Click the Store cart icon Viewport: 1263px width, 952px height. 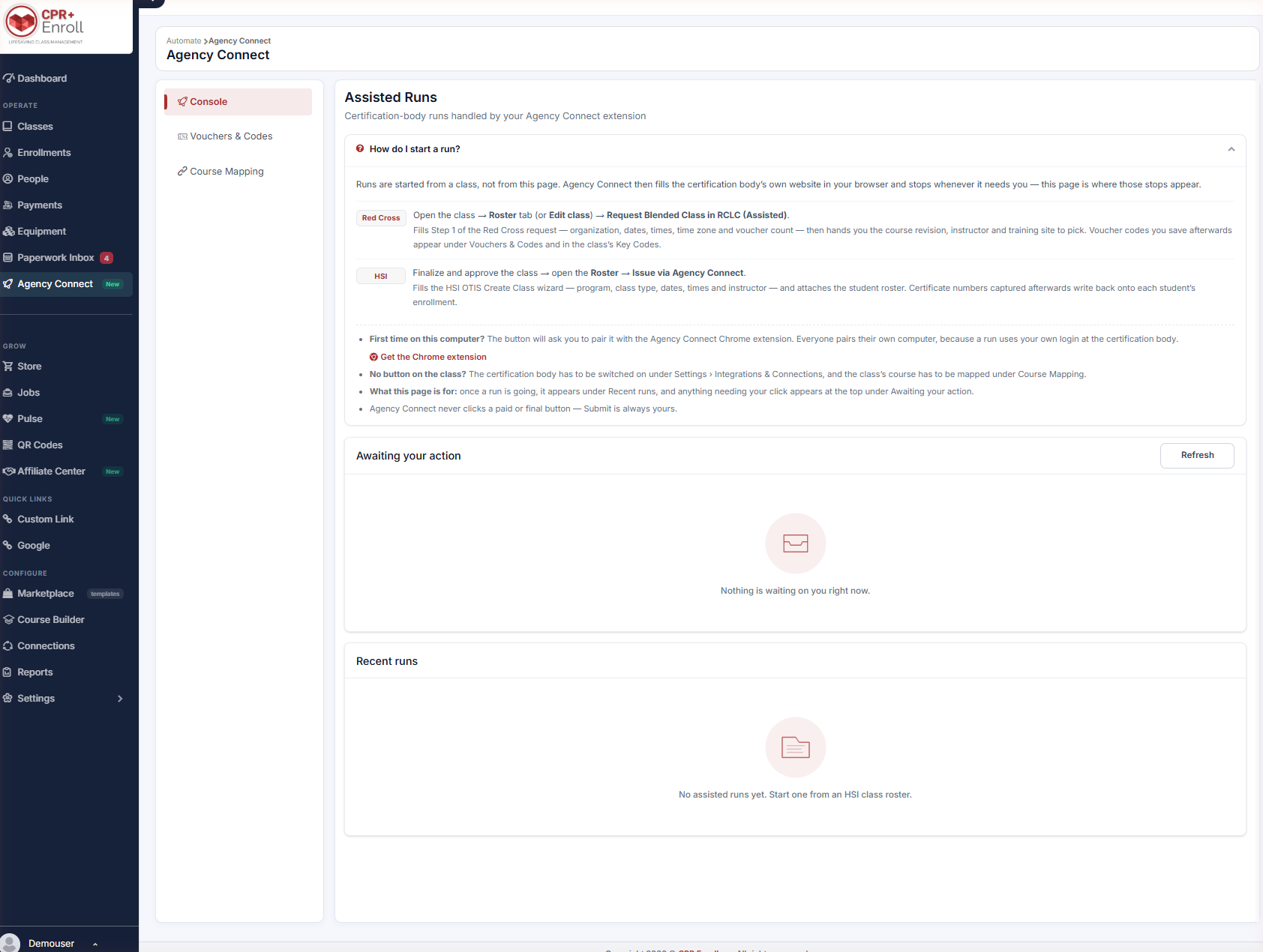point(8,366)
